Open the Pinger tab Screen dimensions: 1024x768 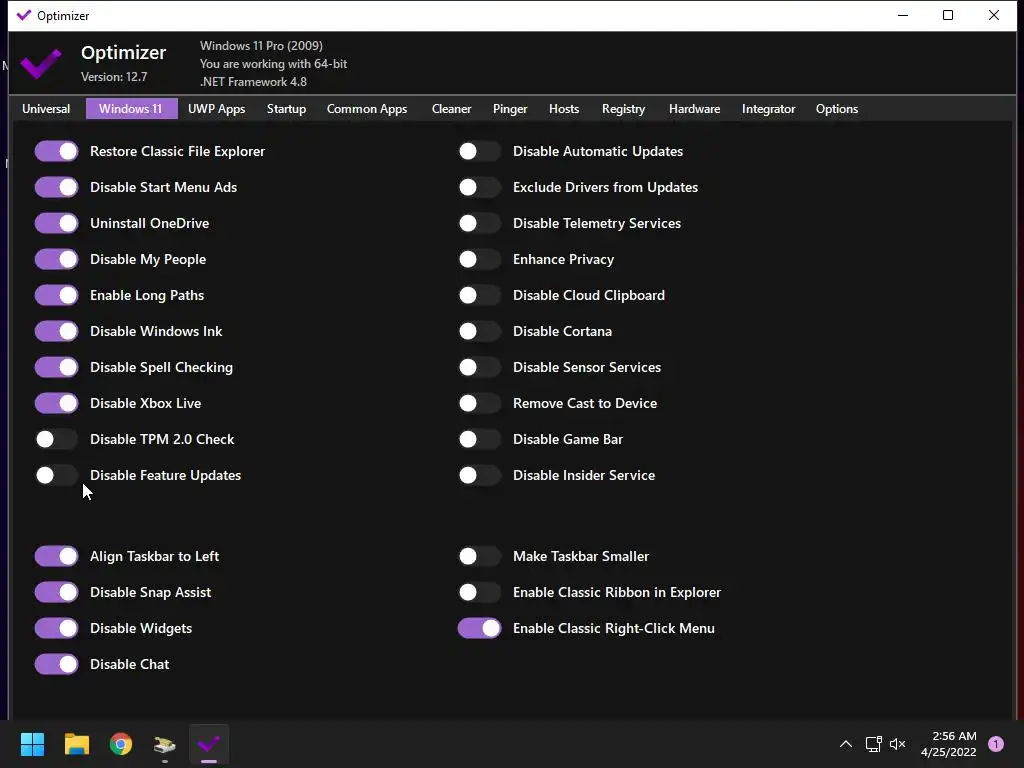[x=510, y=108]
